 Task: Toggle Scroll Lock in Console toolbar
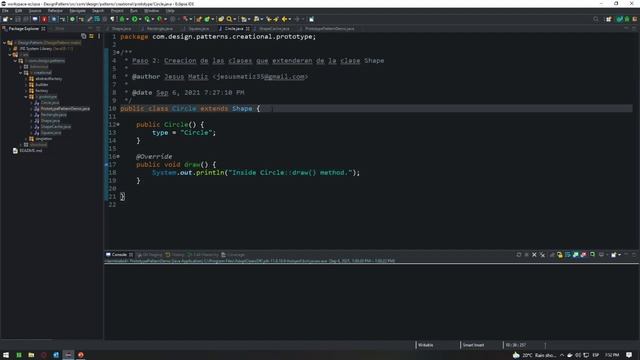pos(560,255)
